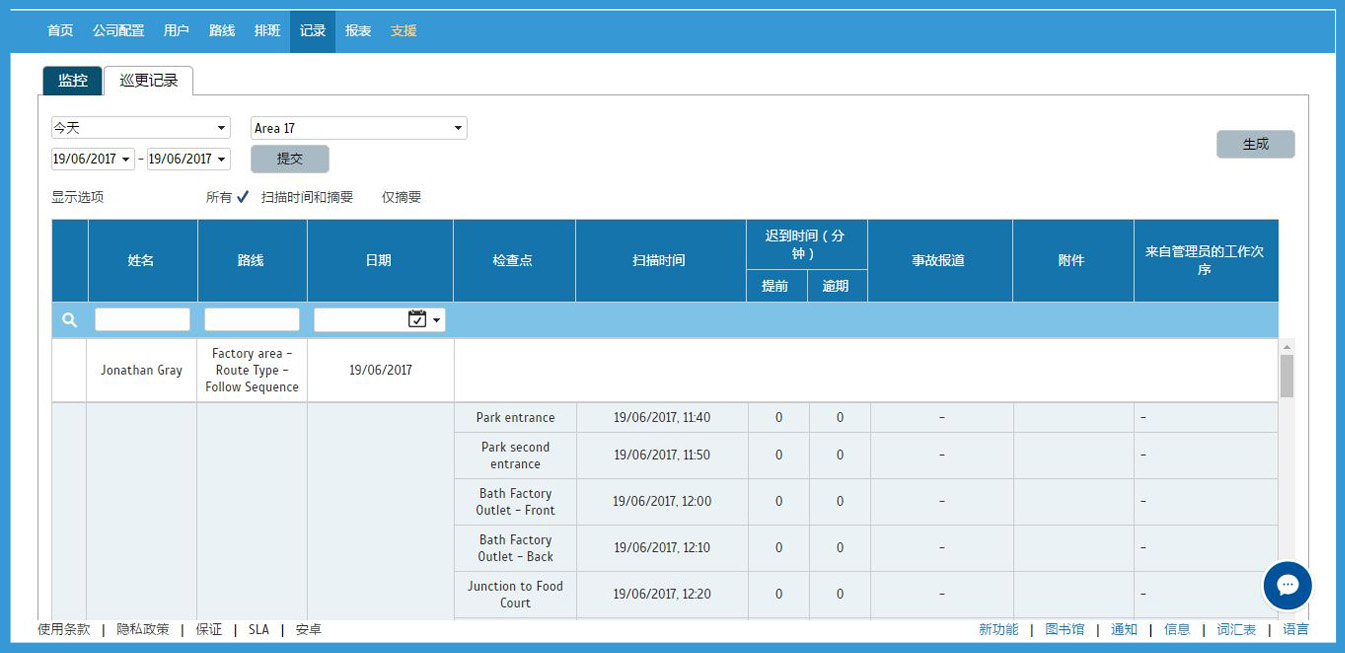Open the Area 17 dropdown

(358, 128)
